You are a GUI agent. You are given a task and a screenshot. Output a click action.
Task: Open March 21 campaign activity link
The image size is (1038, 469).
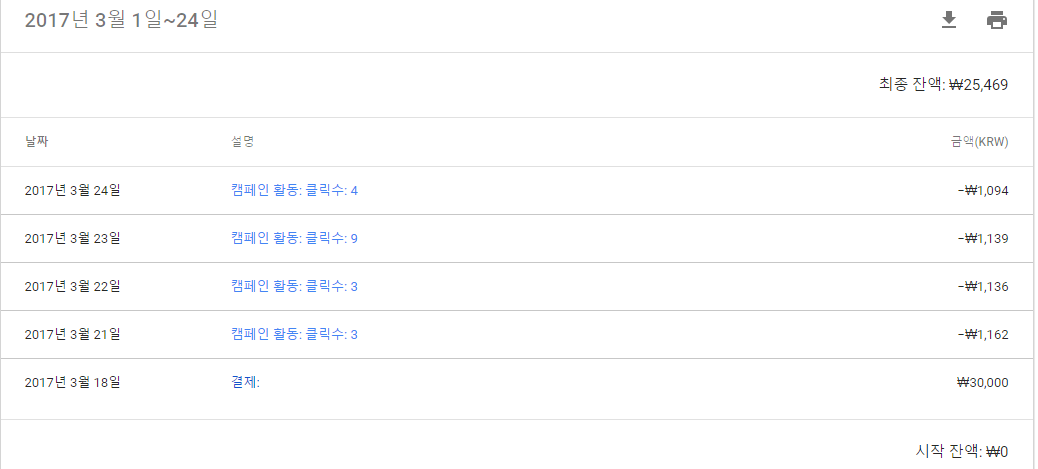pos(294,334)
